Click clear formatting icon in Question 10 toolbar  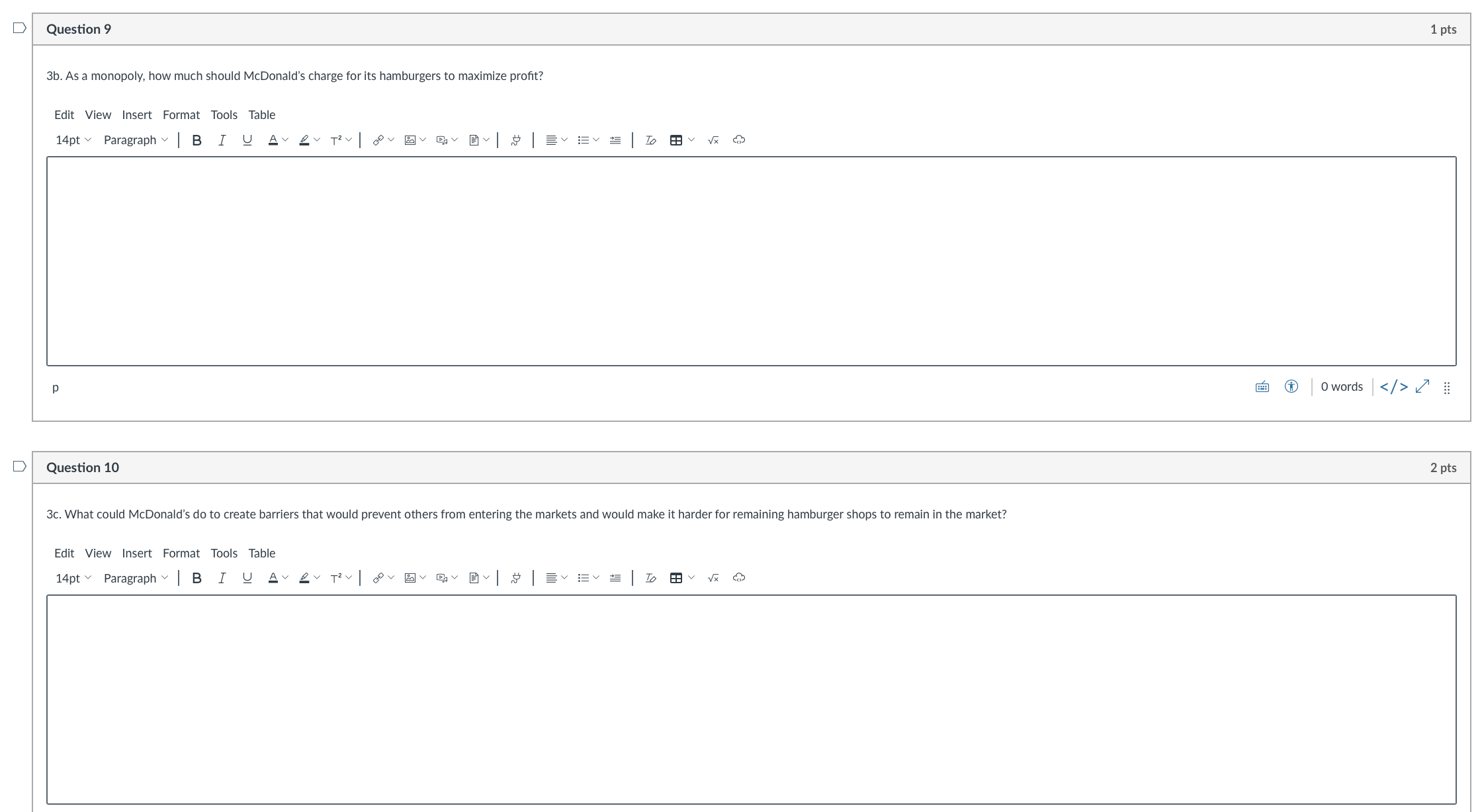click(x=650, y=578)
